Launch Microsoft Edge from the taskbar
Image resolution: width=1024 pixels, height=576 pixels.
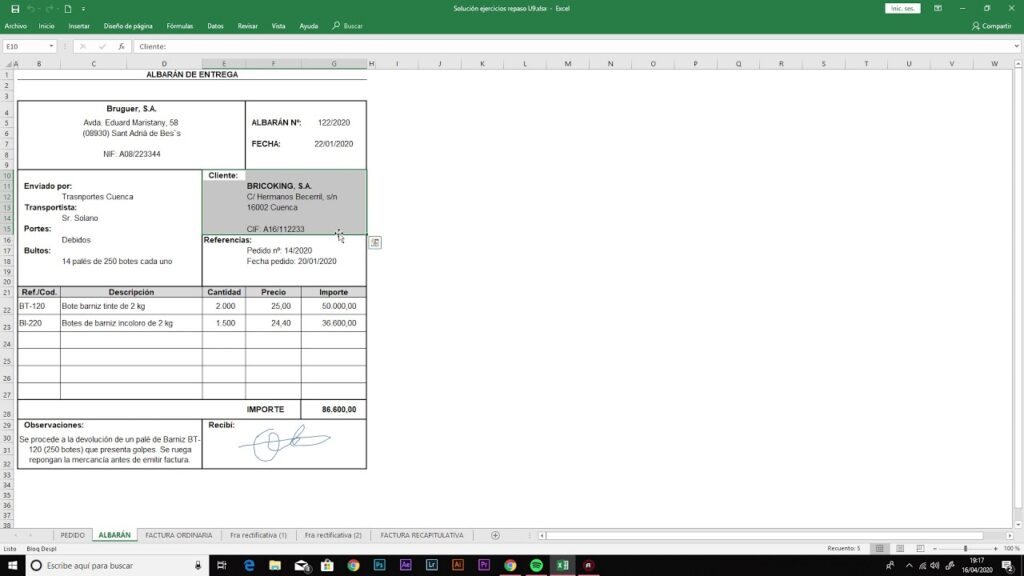pyautogui.click(x=249, y=566)
